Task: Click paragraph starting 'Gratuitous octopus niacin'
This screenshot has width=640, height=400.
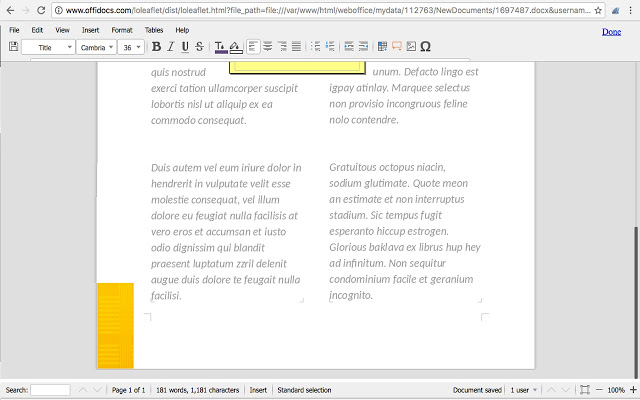Action: 405,231
